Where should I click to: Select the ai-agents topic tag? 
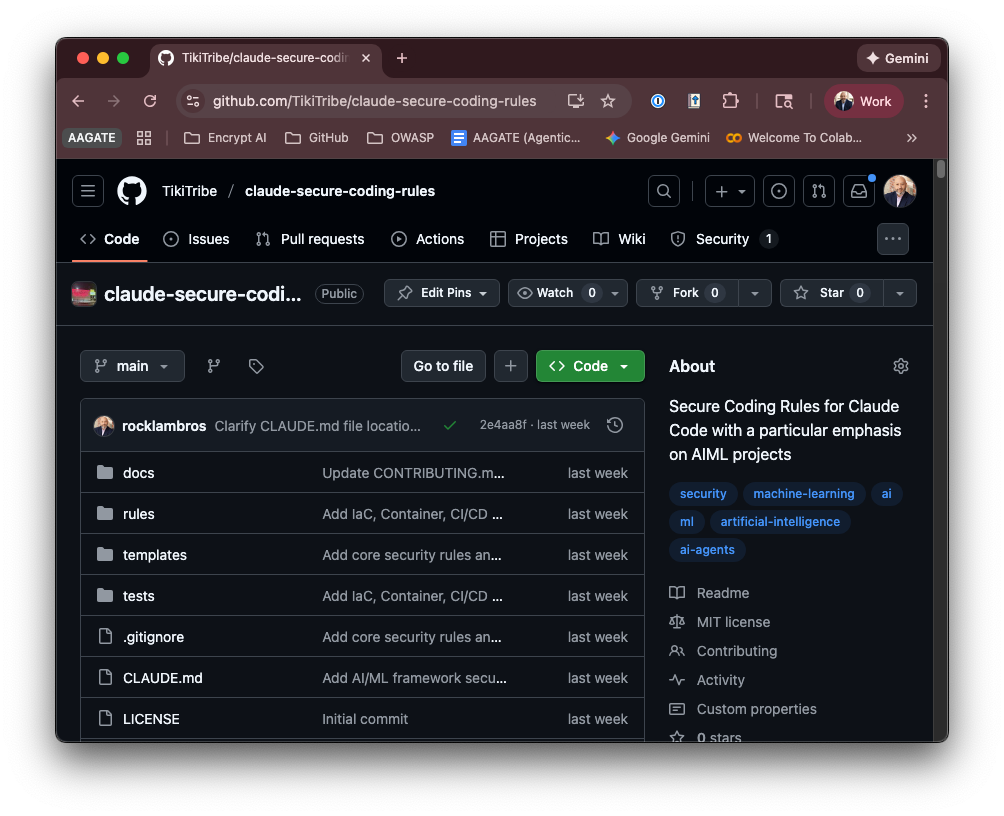[707, 550]
